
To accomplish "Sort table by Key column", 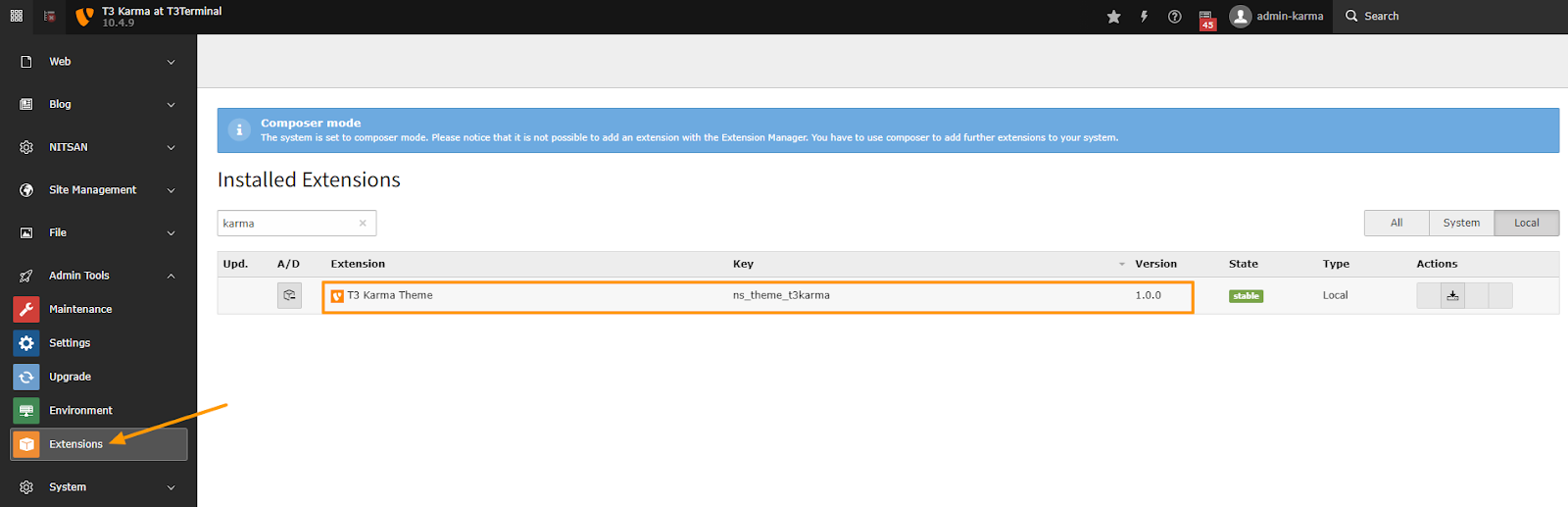I will point(743,264).
